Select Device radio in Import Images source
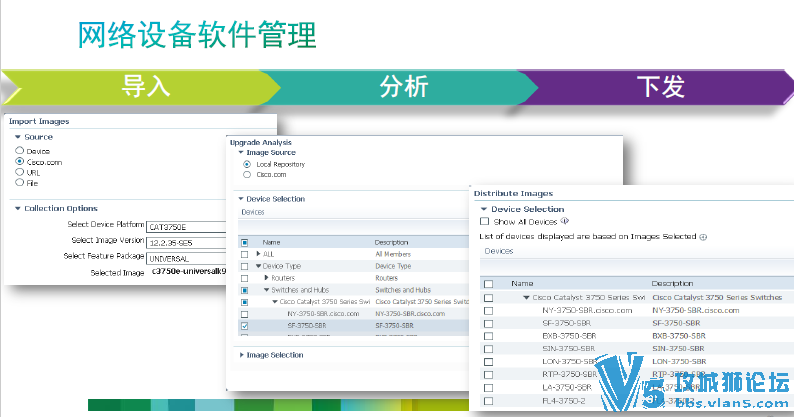The height and width of the screenshot is (417, 794). [x=19, y=150]
